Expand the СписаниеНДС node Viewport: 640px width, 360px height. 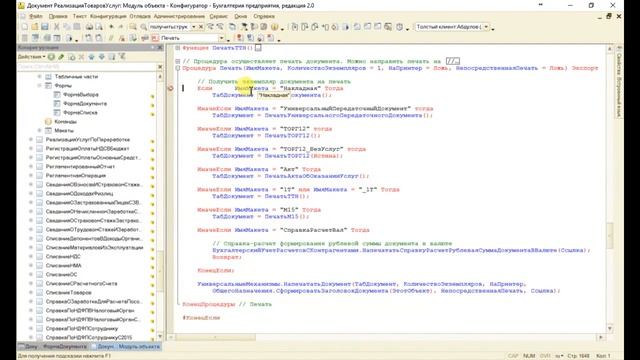[31, 257]
